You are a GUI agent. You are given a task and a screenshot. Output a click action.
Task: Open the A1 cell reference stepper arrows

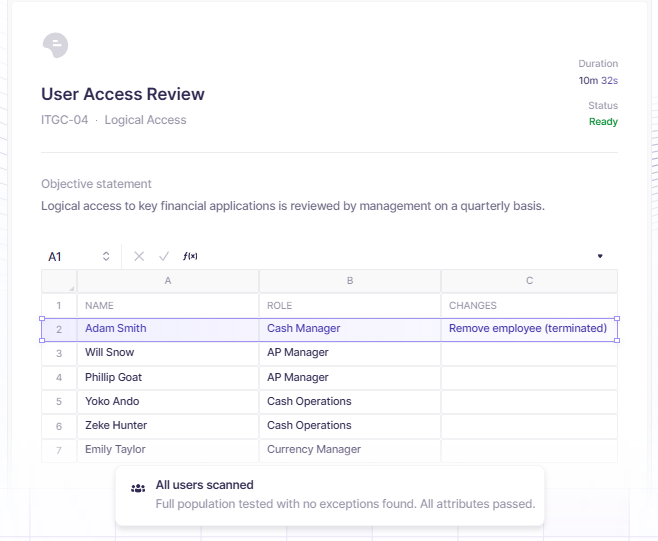pos(106,256)
